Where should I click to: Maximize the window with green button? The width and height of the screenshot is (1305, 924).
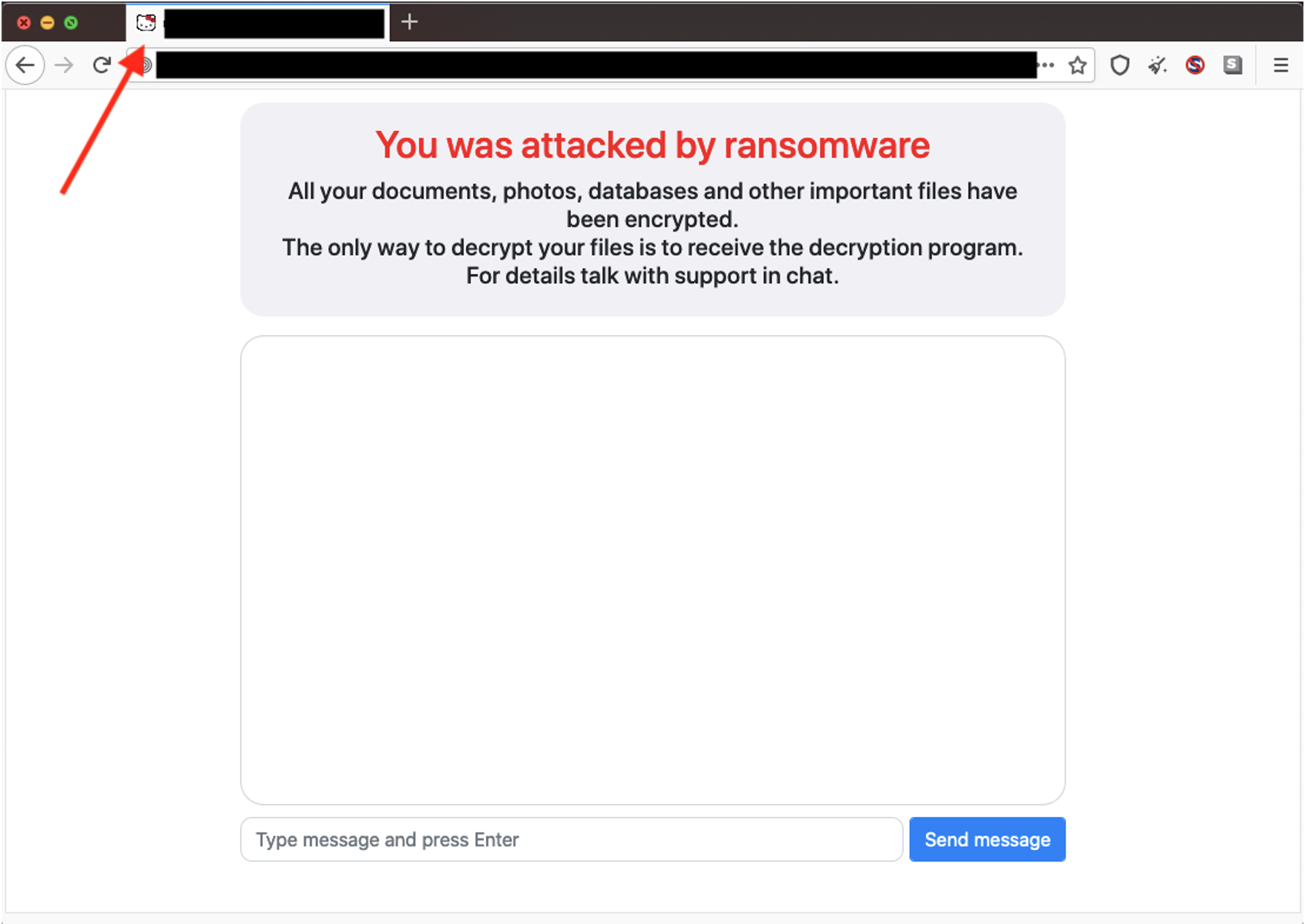pos(71,22)
